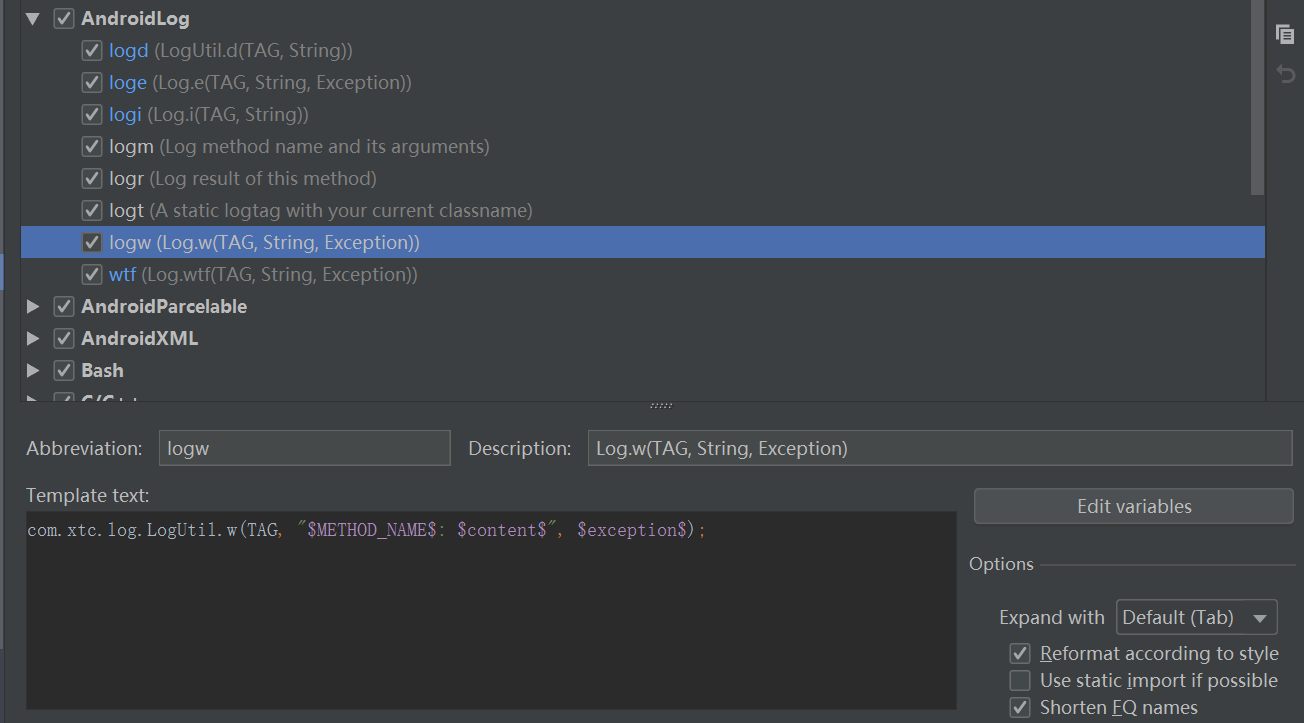Screen dimensions: 1304x723
Task: Click the Edit variables button
Action: (1133, 506)
